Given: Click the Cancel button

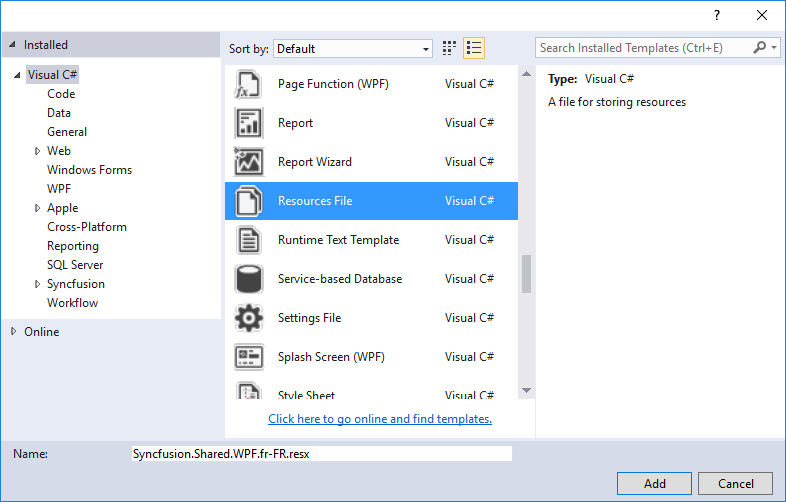Looking at the screenshot, I should pos(735,483).
